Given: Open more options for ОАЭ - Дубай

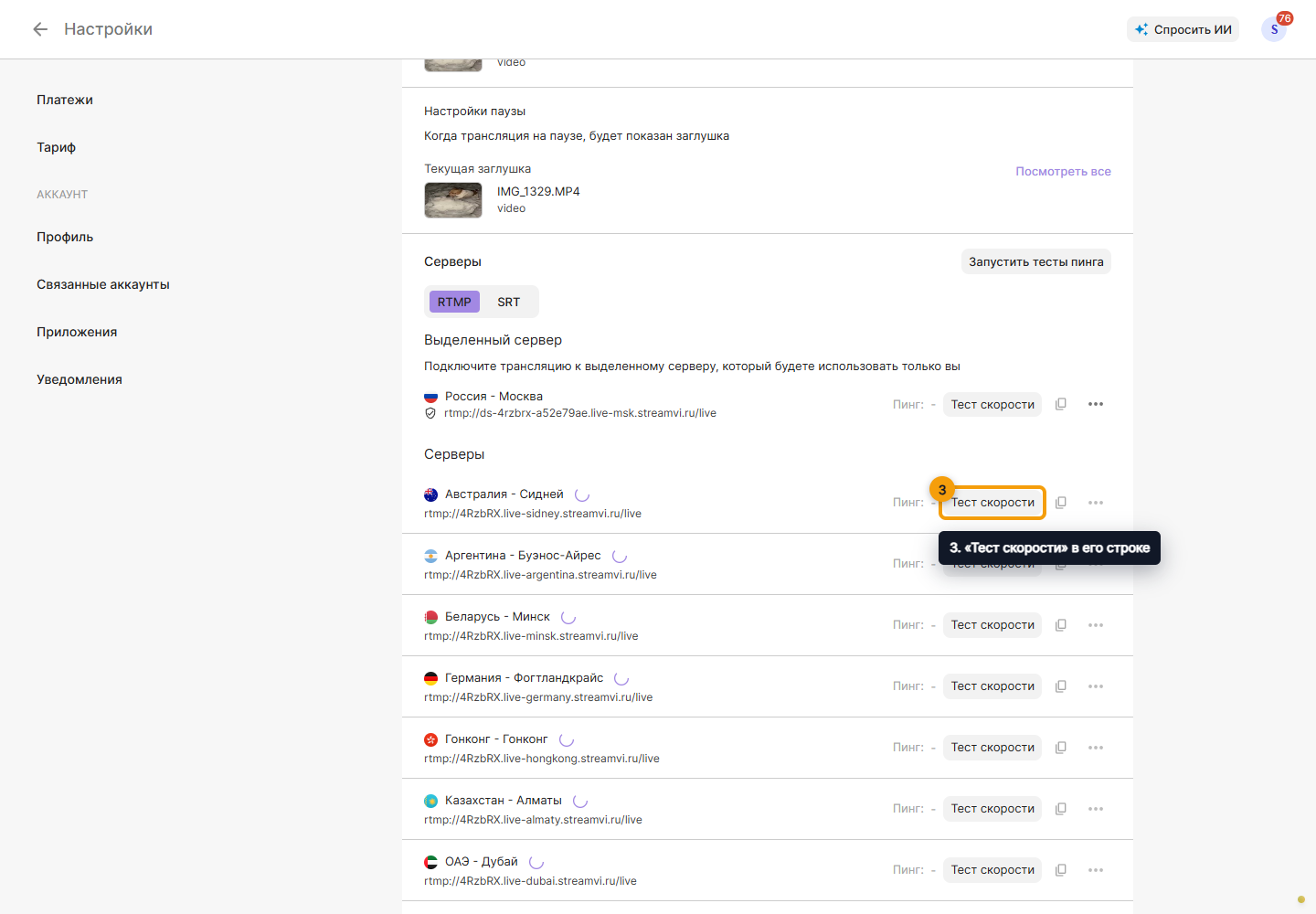Looking at the screenshot, I should coord(1096,870).
